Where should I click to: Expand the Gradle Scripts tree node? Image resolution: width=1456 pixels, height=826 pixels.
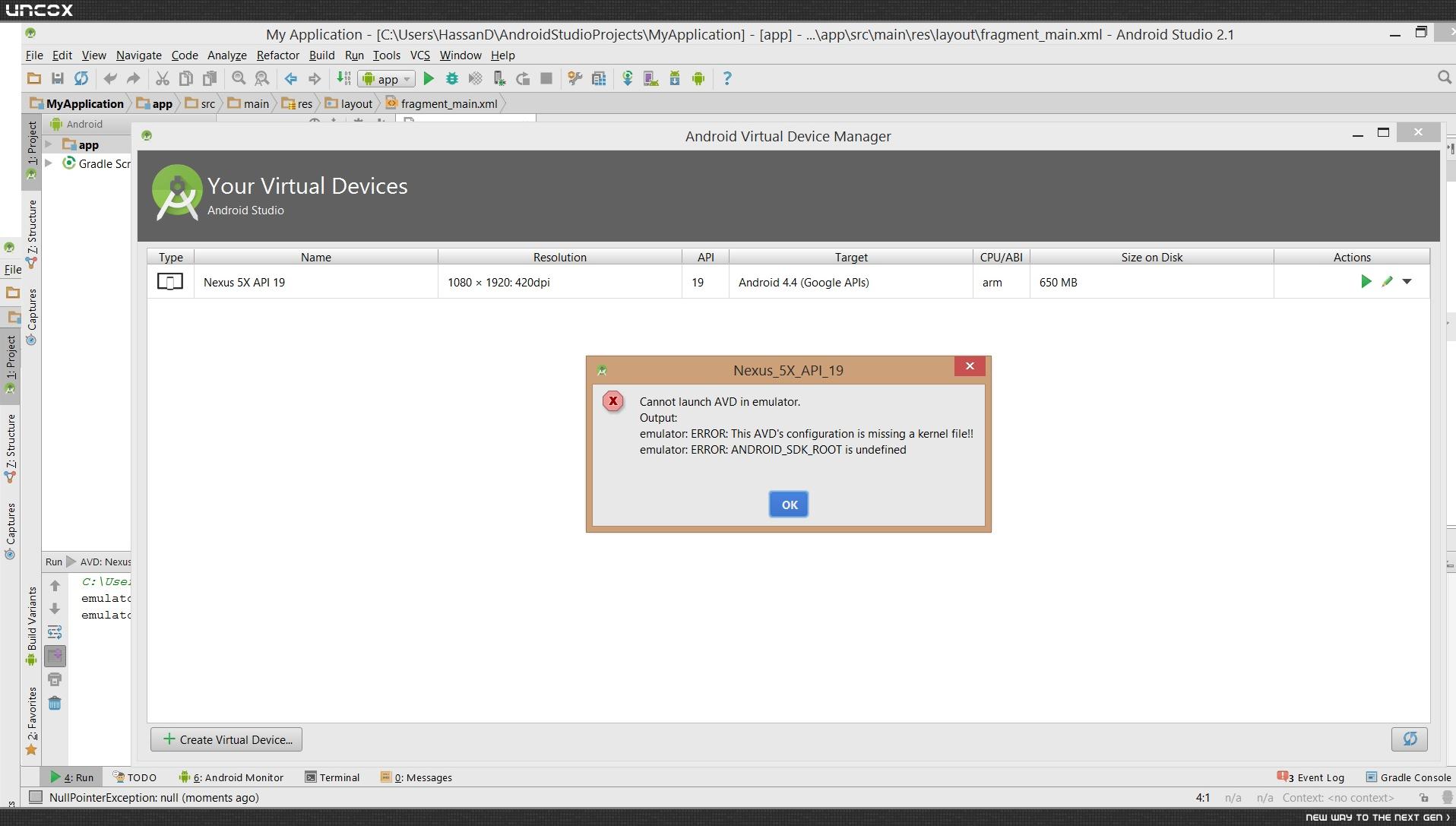pos(49,163)
